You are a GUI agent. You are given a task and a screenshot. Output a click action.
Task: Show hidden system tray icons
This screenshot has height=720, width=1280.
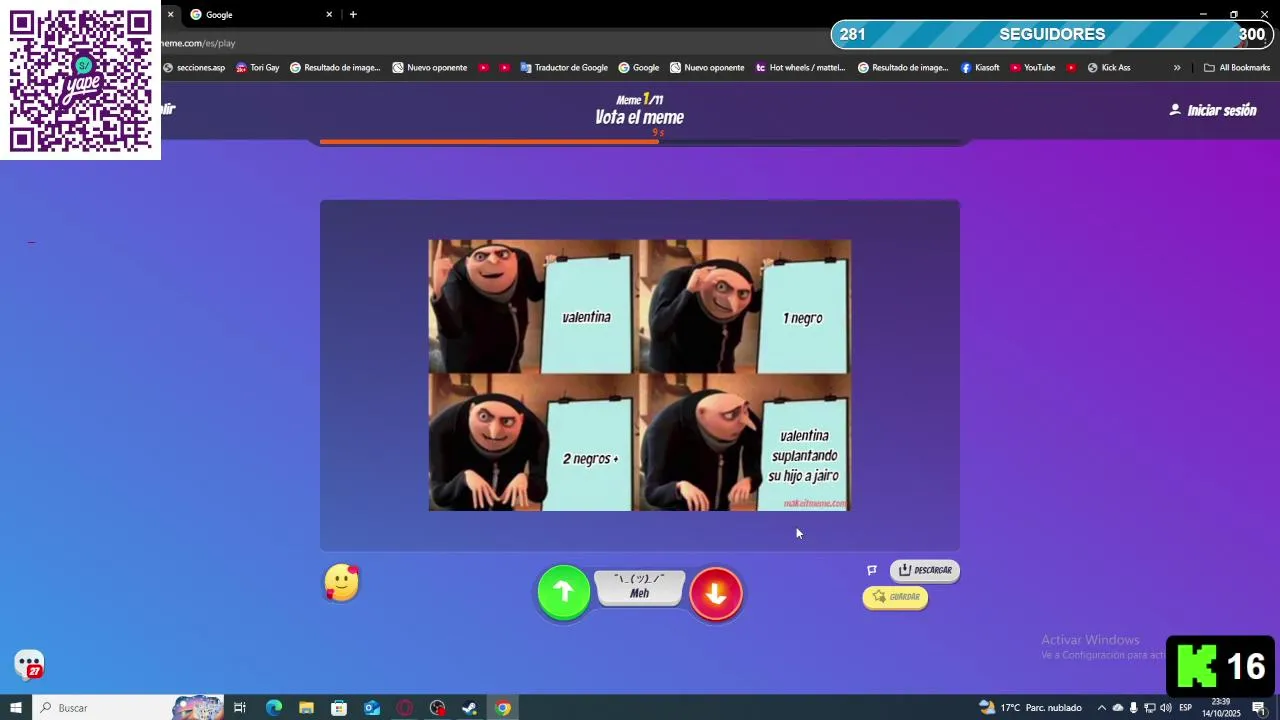(1102, 708)
